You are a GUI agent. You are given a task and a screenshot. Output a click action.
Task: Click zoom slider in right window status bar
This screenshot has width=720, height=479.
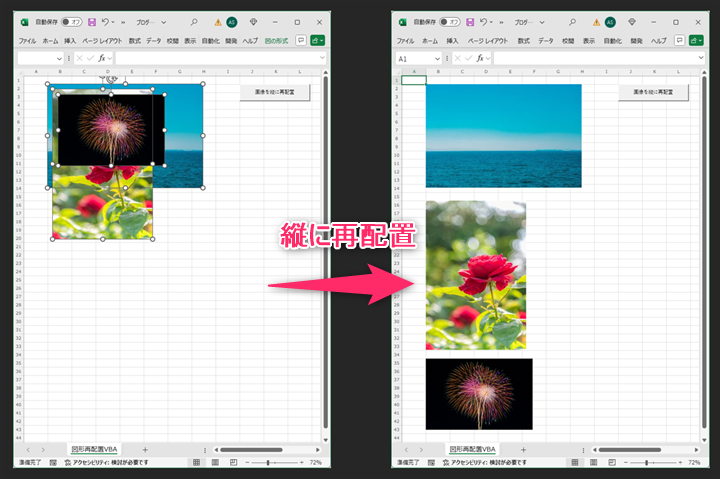(648, 463)
